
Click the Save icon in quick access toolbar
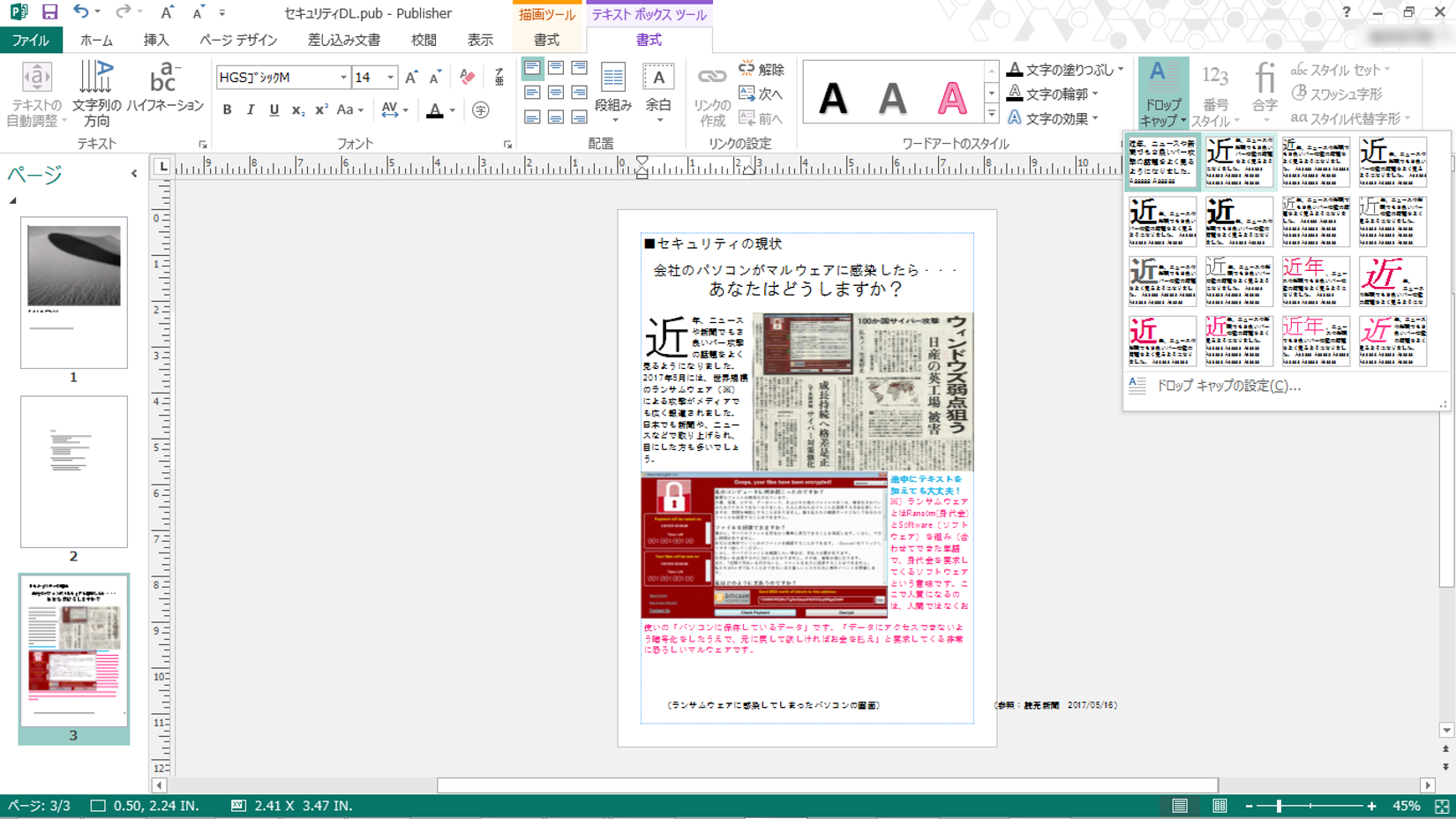tap(49, 12)
